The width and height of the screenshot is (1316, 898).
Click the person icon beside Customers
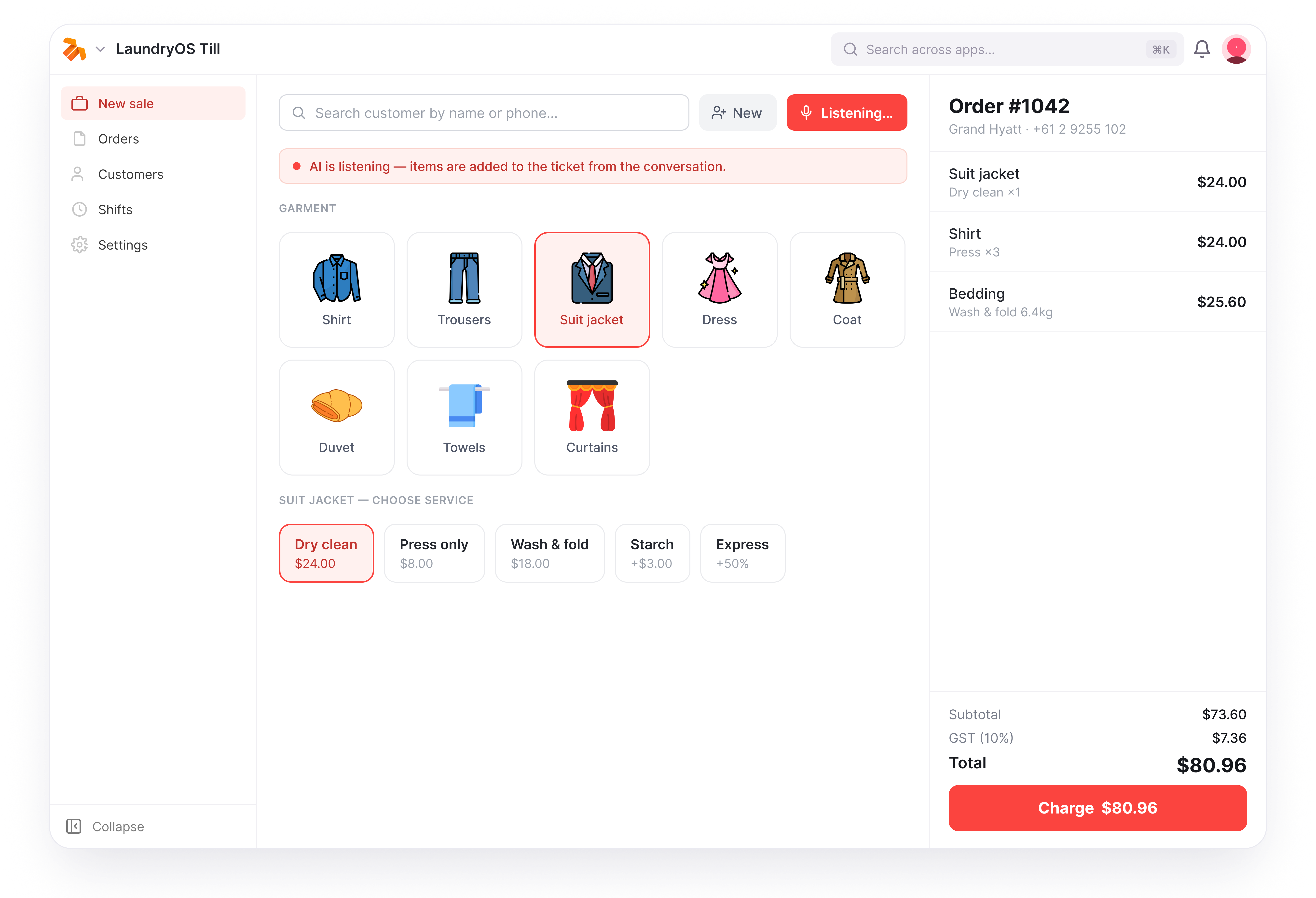click(x=78, y=174)
